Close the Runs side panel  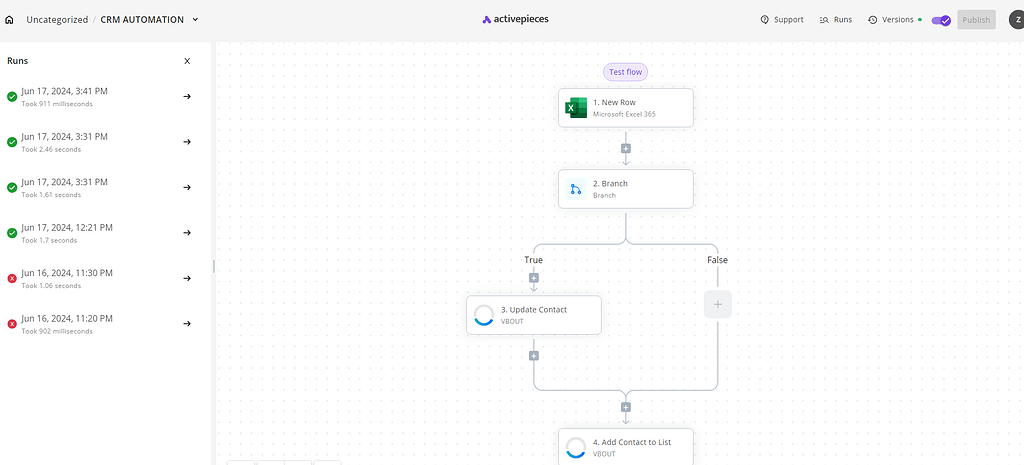tap(187, 61)
